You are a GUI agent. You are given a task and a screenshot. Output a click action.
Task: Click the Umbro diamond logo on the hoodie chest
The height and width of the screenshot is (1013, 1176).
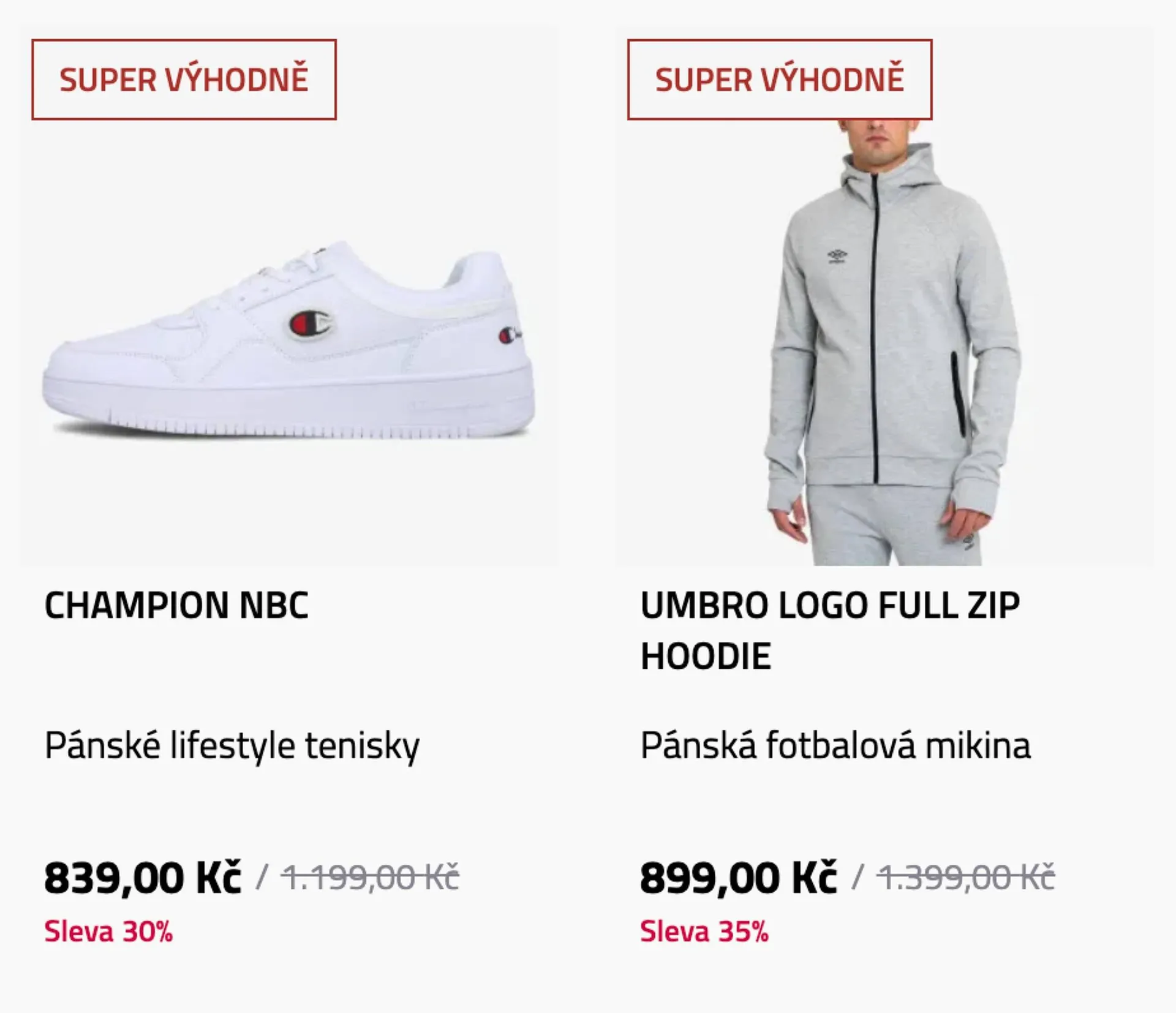point(837,256)
